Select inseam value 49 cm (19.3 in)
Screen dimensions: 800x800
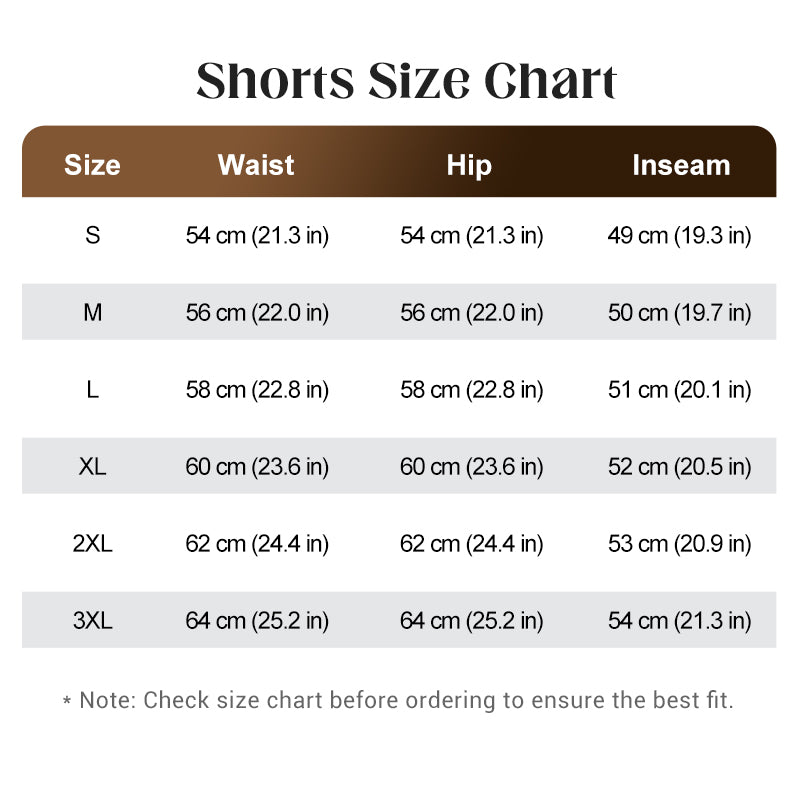point(680,236)
